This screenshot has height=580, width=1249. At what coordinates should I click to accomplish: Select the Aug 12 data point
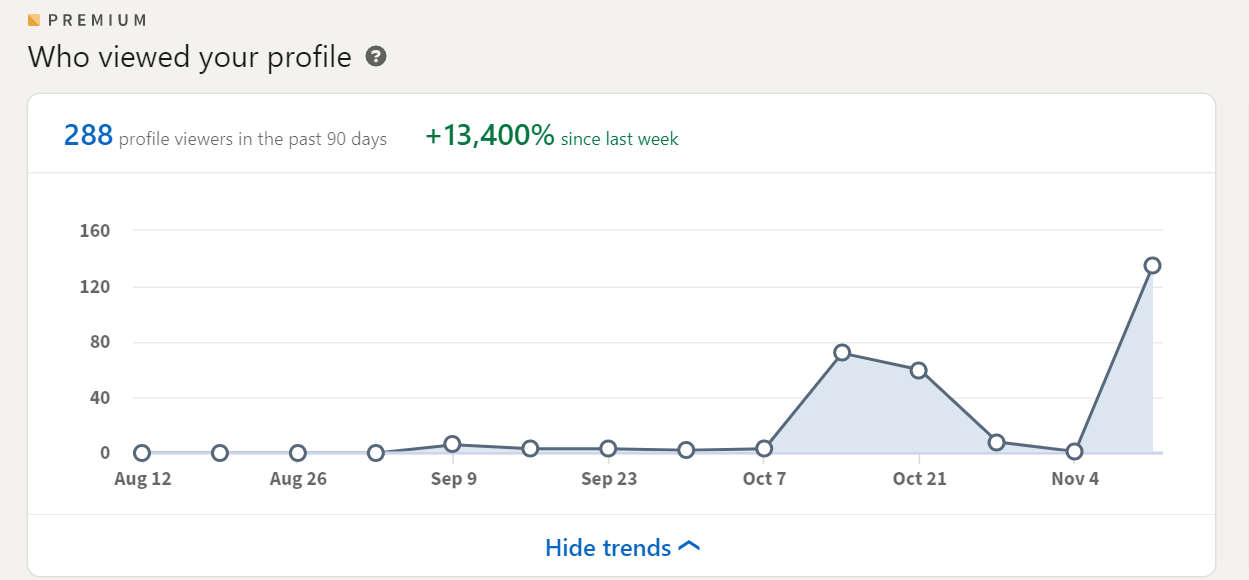coord(142,453)
